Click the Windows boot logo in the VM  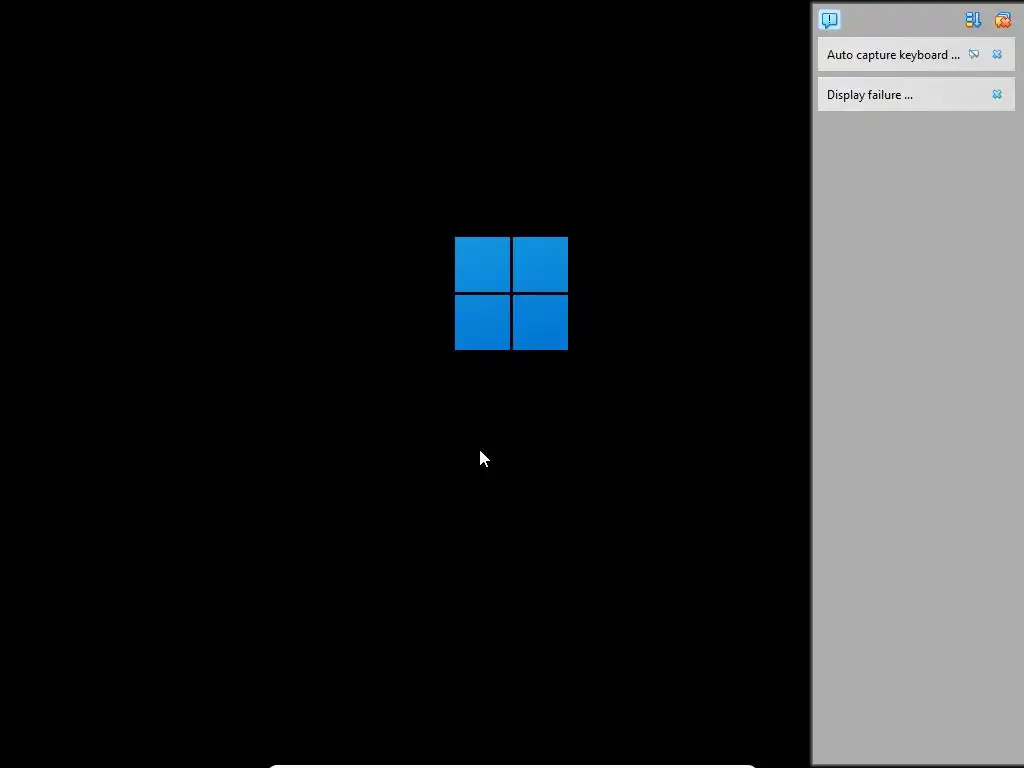511,293
